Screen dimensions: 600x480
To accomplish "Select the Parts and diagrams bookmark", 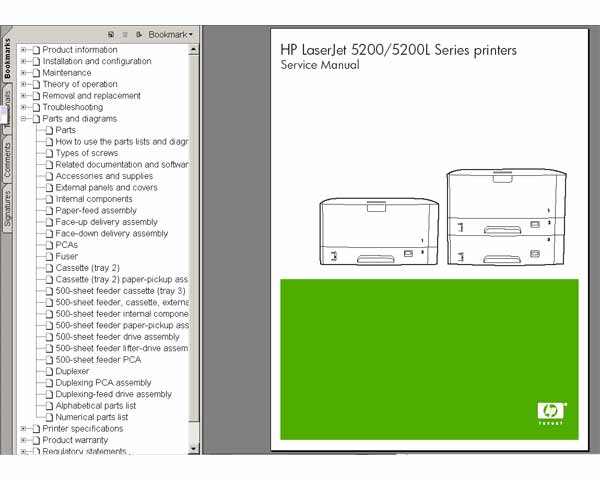I will (80, 119).
